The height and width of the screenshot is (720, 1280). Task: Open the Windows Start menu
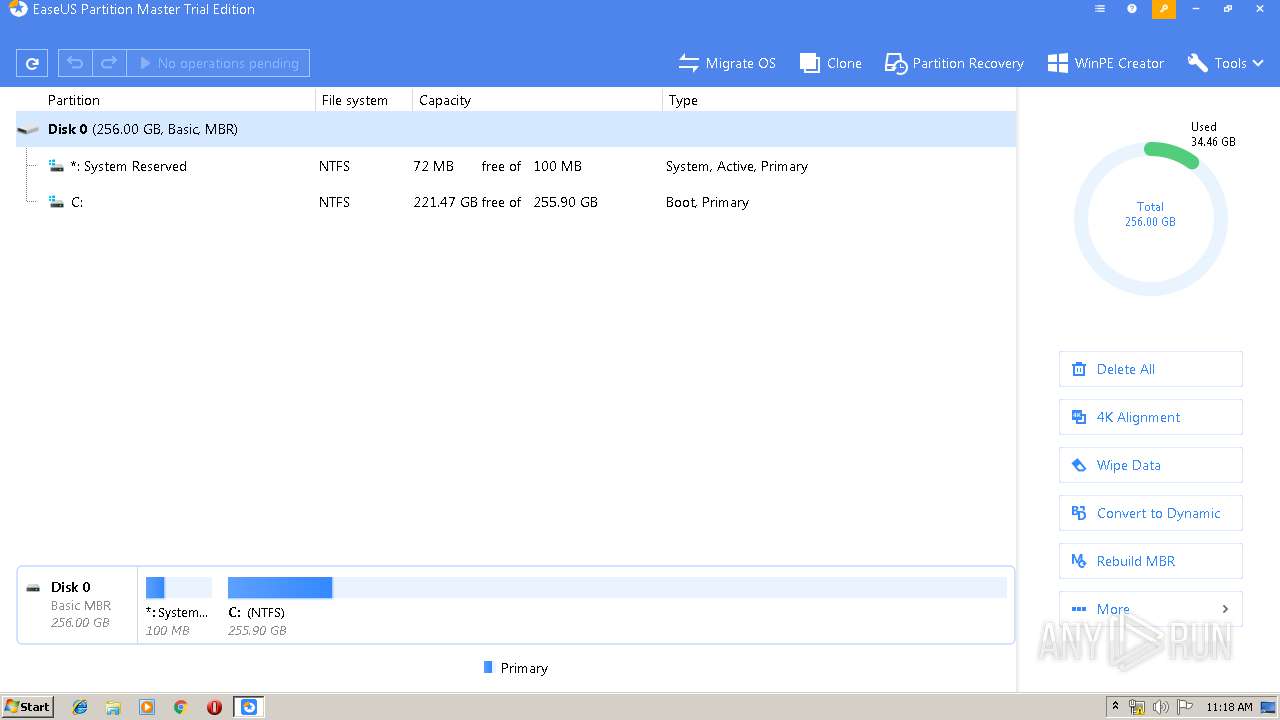(28, 706)
